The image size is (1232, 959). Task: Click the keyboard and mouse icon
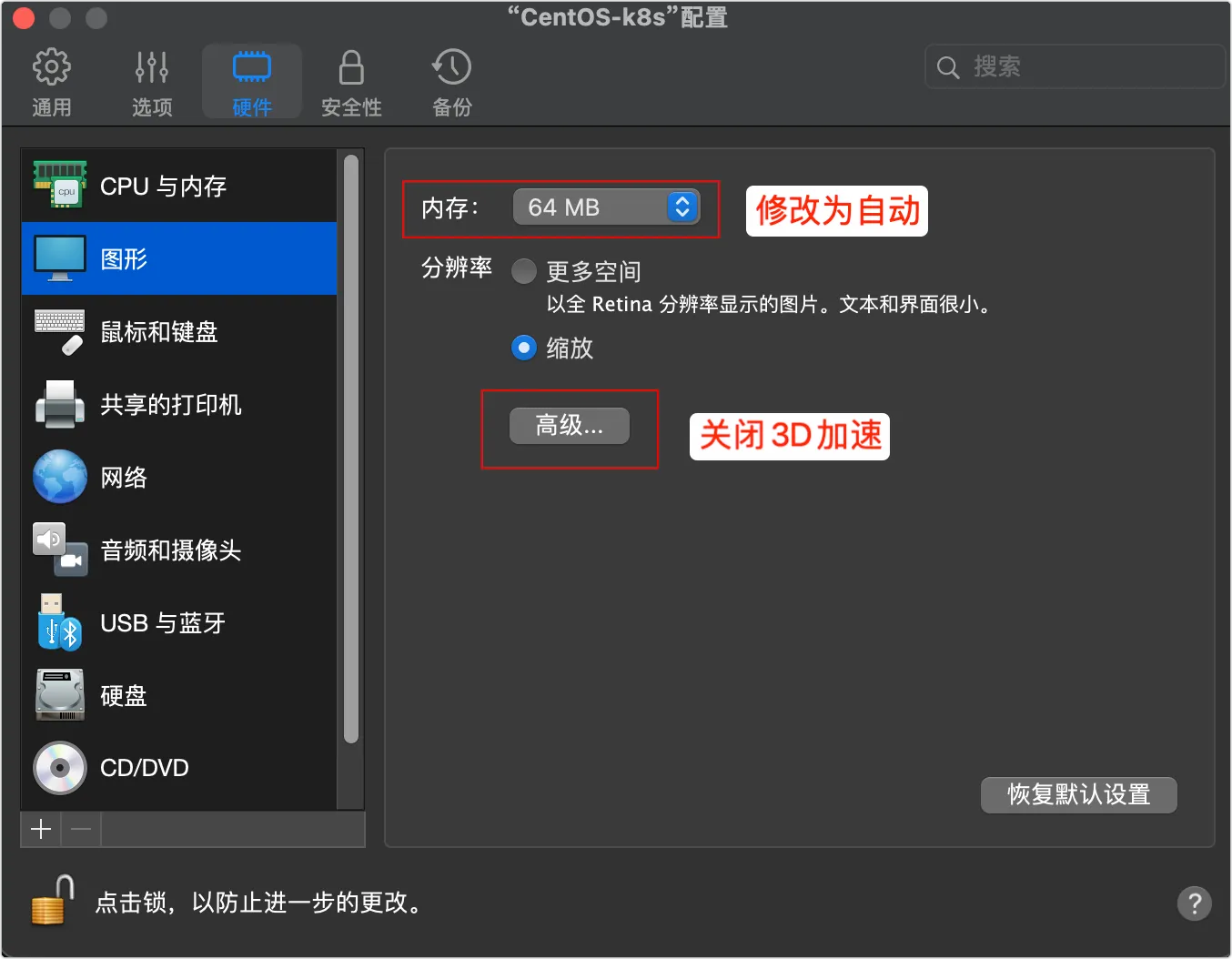coord(60,331)
